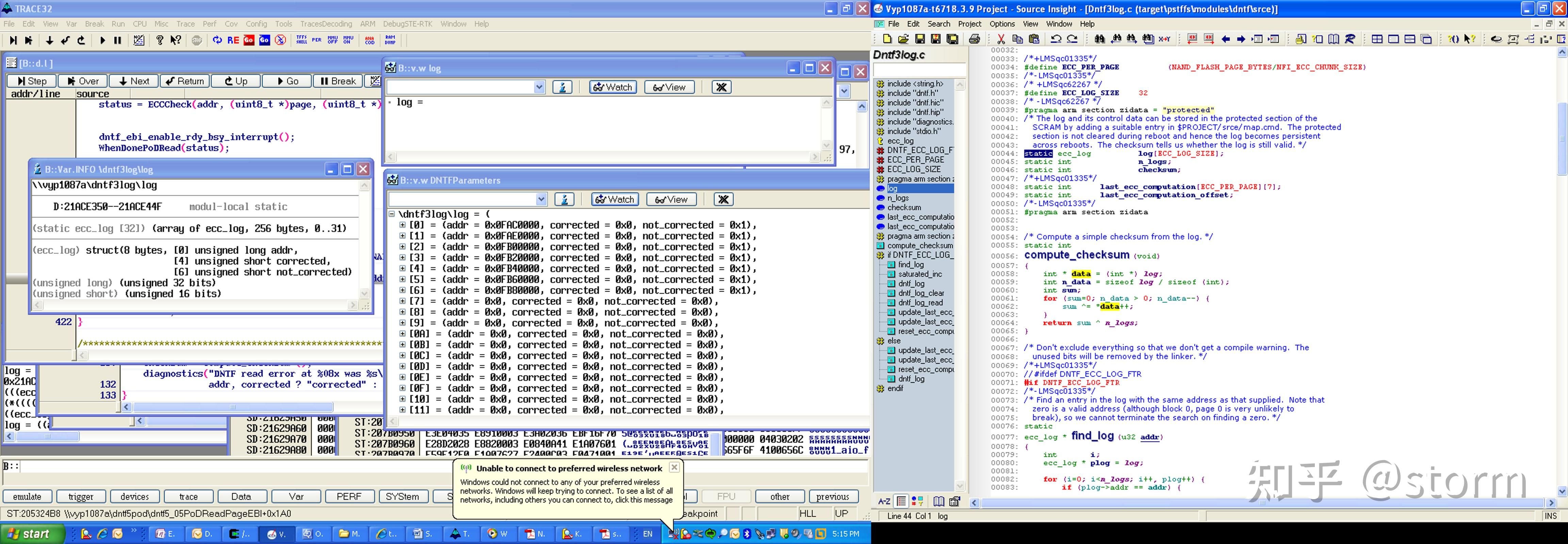
Task: Collapse the \dntf3log\log tree root
Action: [392, 214]
